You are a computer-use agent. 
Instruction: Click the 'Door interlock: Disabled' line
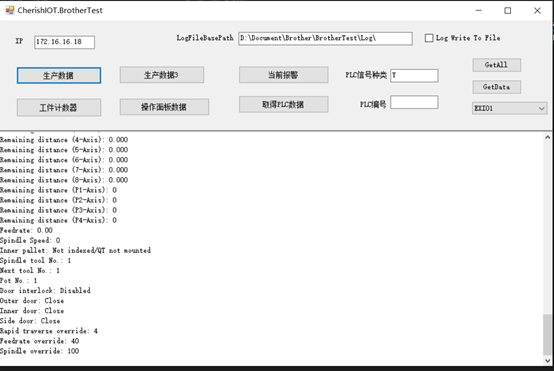pyautogui.click(x=45, y=291)
